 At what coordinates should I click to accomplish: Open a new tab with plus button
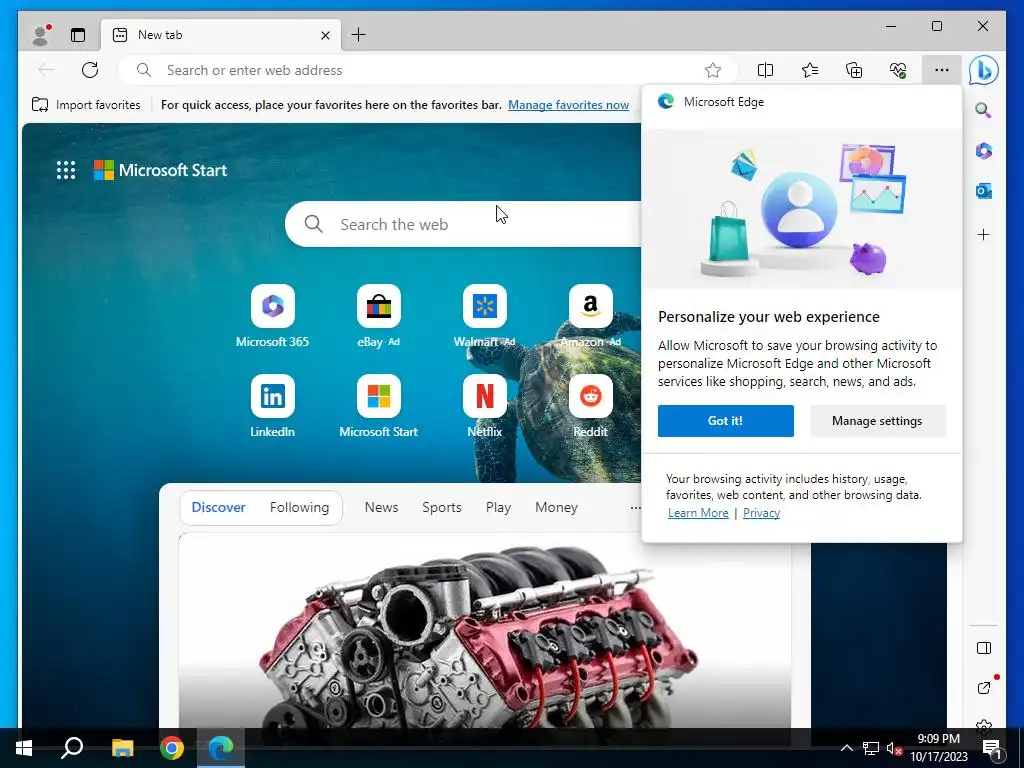[x=359, y=35]
